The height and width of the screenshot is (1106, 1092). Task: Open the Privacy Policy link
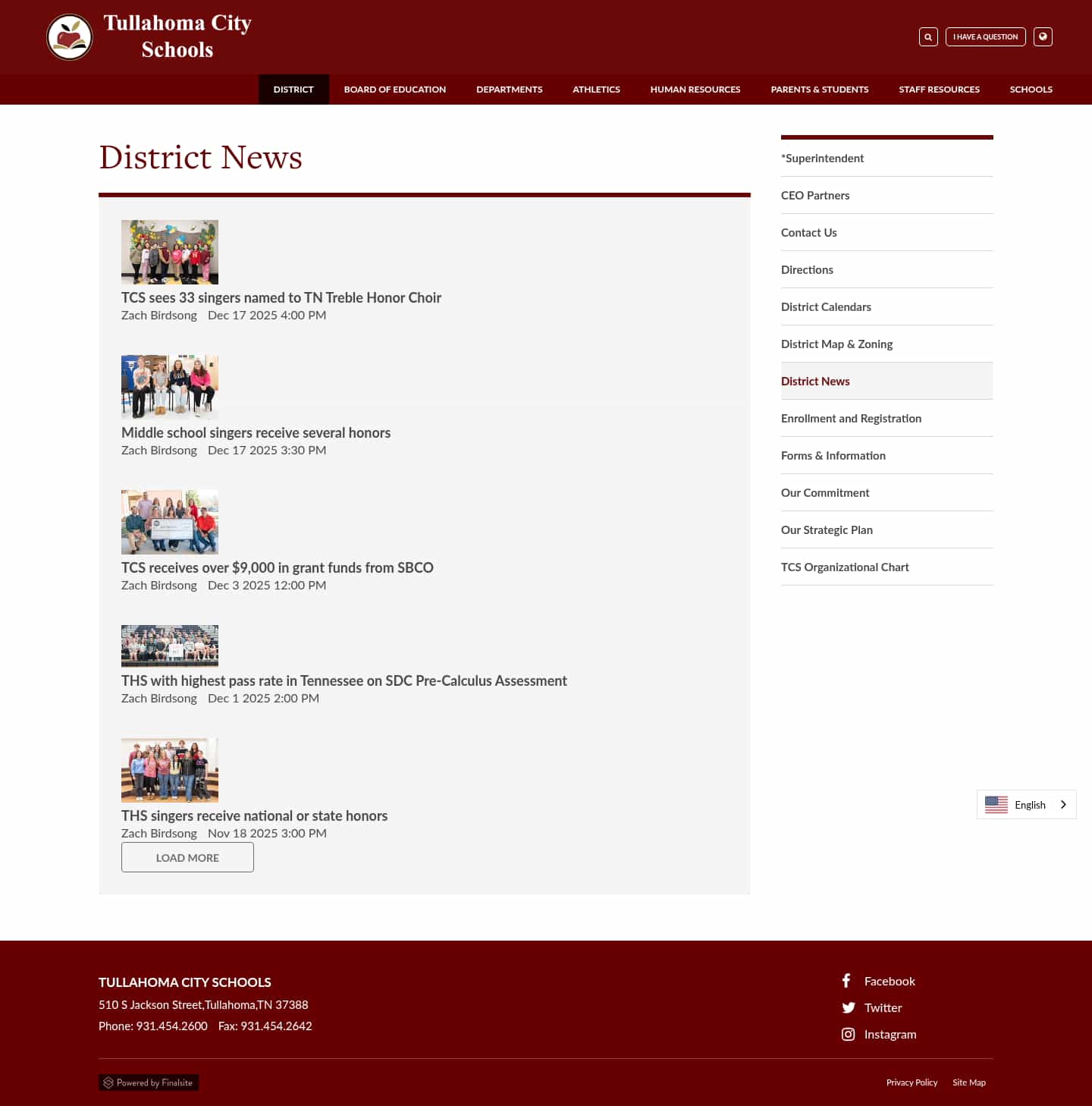pos(912,1082)
